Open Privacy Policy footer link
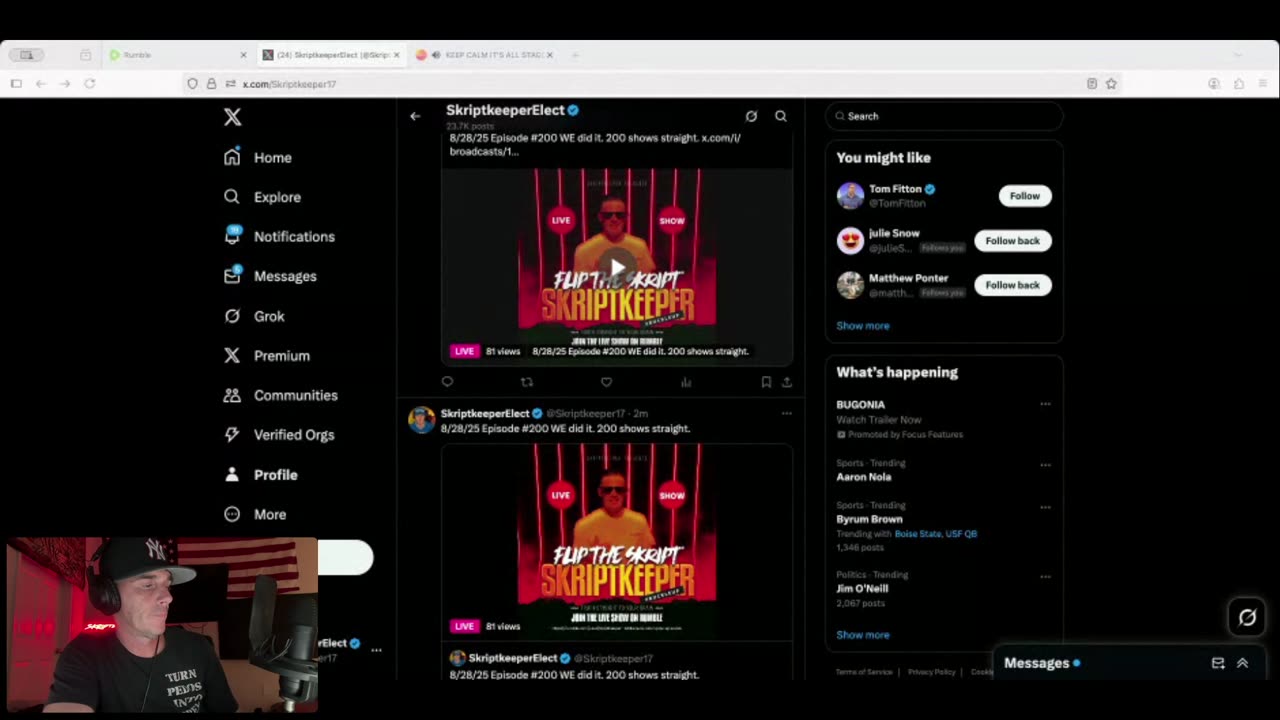 point(932,672)
